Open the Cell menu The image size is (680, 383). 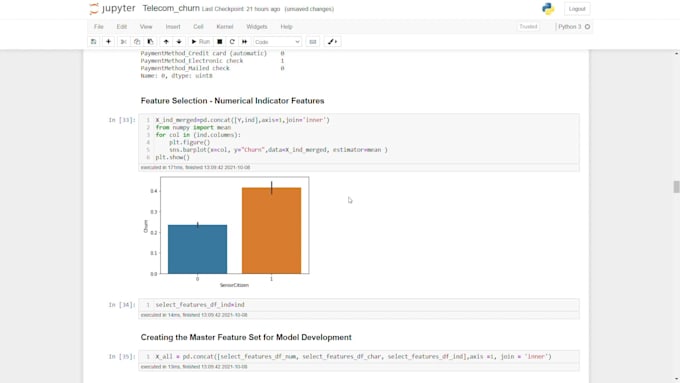click(198, 27)
